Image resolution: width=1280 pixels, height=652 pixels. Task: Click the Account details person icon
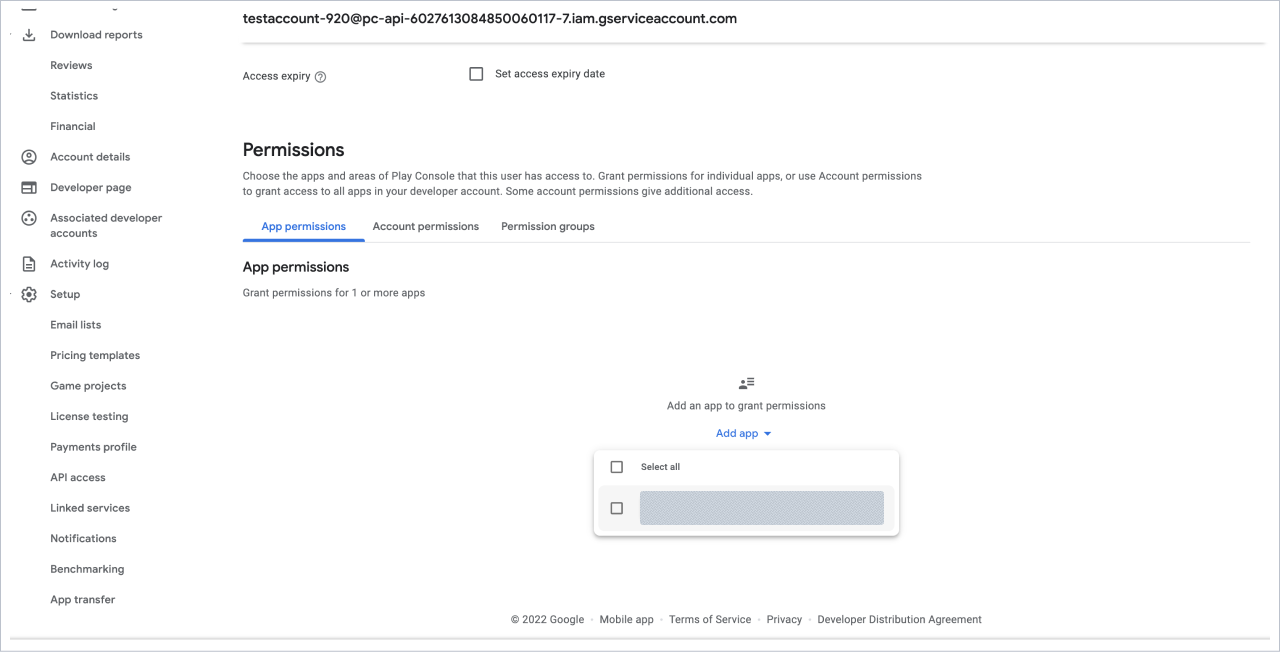(x=29, y=157)
